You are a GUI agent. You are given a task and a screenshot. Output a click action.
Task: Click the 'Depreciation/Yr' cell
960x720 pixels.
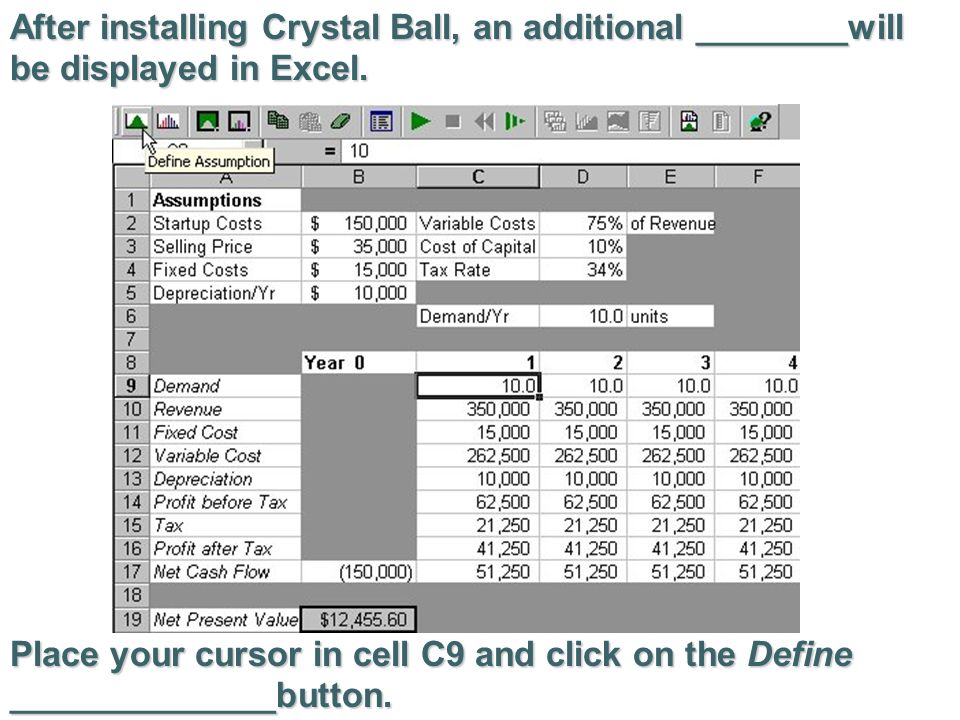[225, 293]
